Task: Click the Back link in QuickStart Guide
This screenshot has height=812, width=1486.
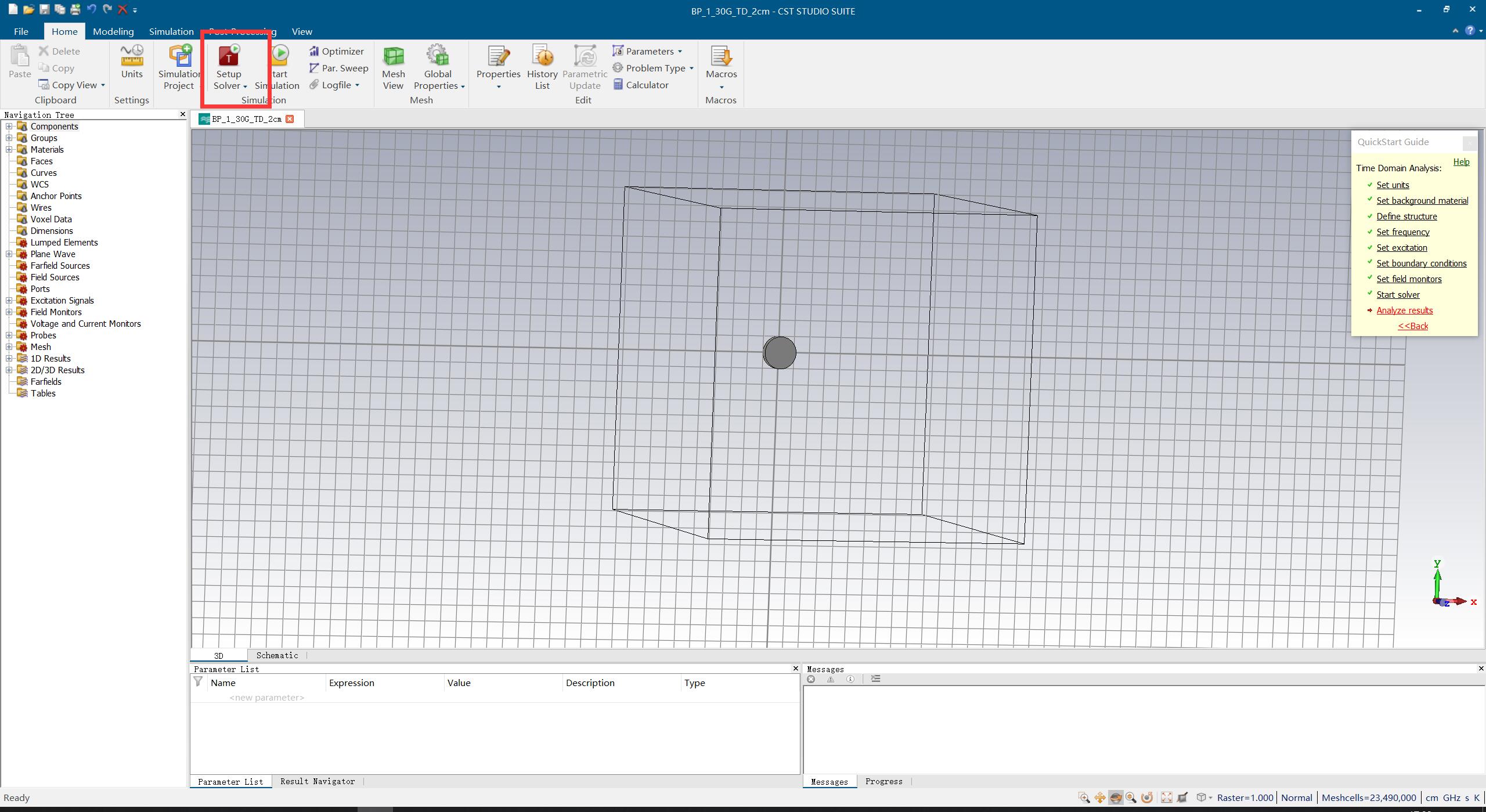Action: point(1413,326)
